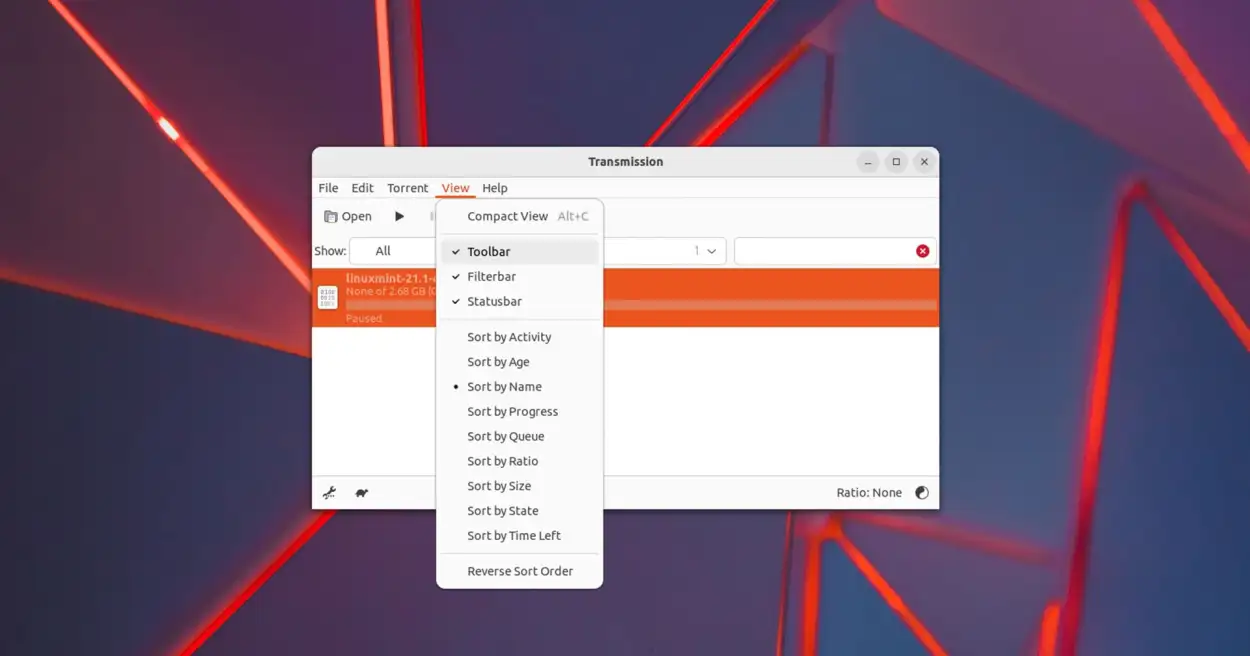Toggle Reverse Sort Order
Screen dimensions: 1250x656
pyautogui.click(x=520, y=572)
